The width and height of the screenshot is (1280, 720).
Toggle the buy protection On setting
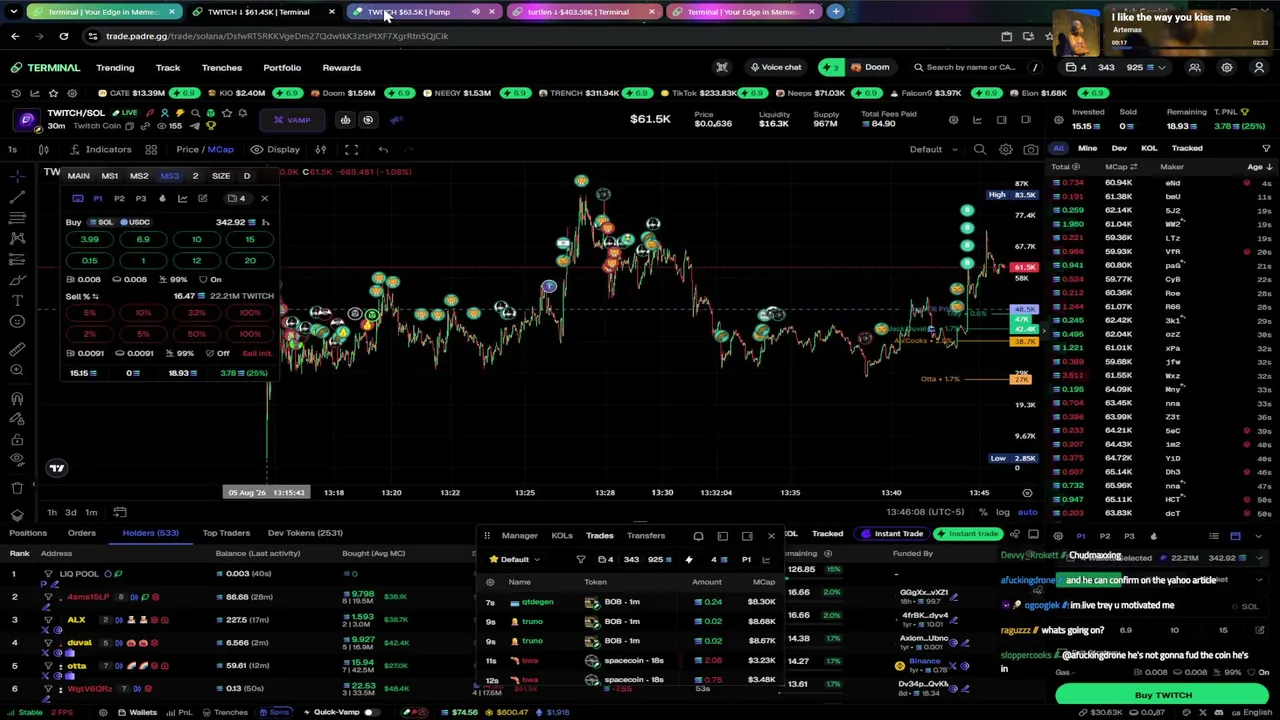(210, 280)
